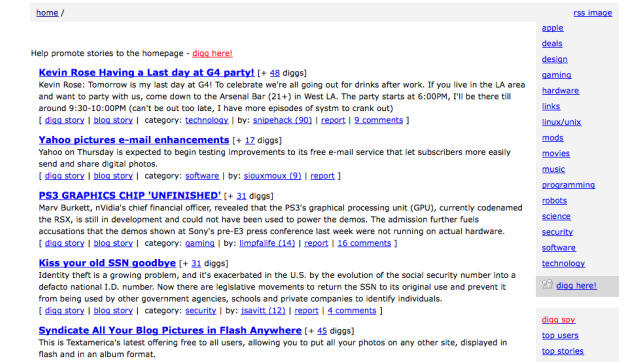
Task: Click 'digg story' under Yahoo pictures story
Action: coord(64,176)
